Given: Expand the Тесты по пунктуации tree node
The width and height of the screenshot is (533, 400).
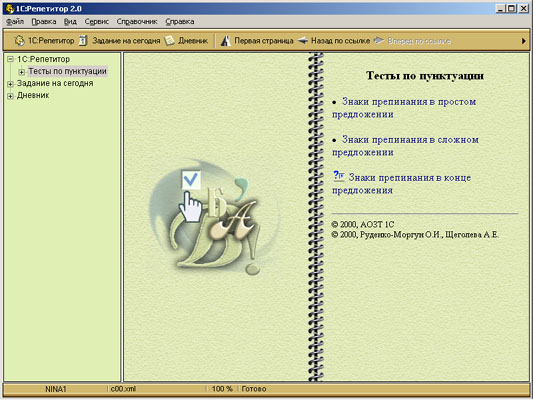Looking at the screenshot, I should 21,72.
